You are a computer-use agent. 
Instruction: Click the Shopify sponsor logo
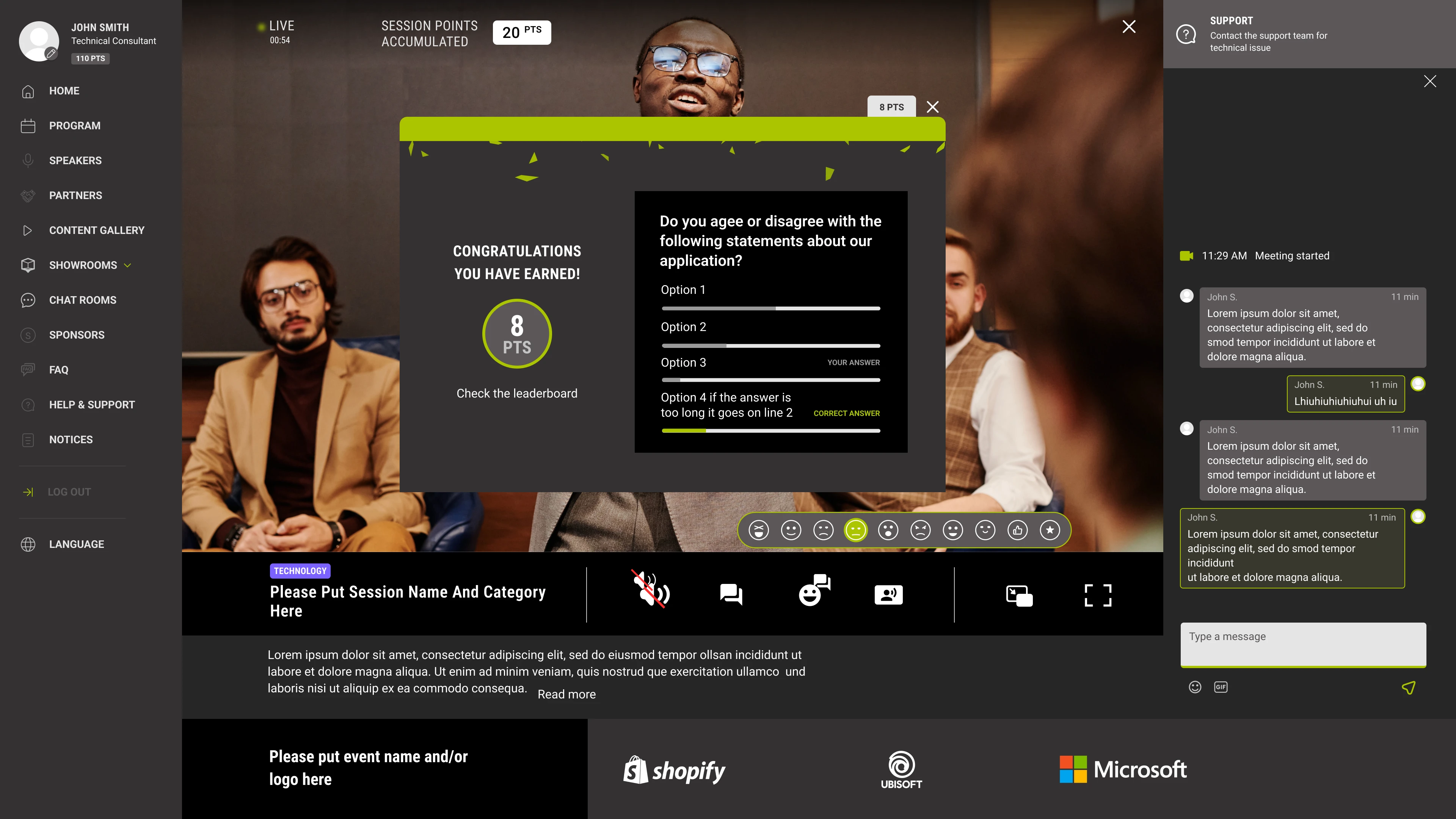click(674, 770)
